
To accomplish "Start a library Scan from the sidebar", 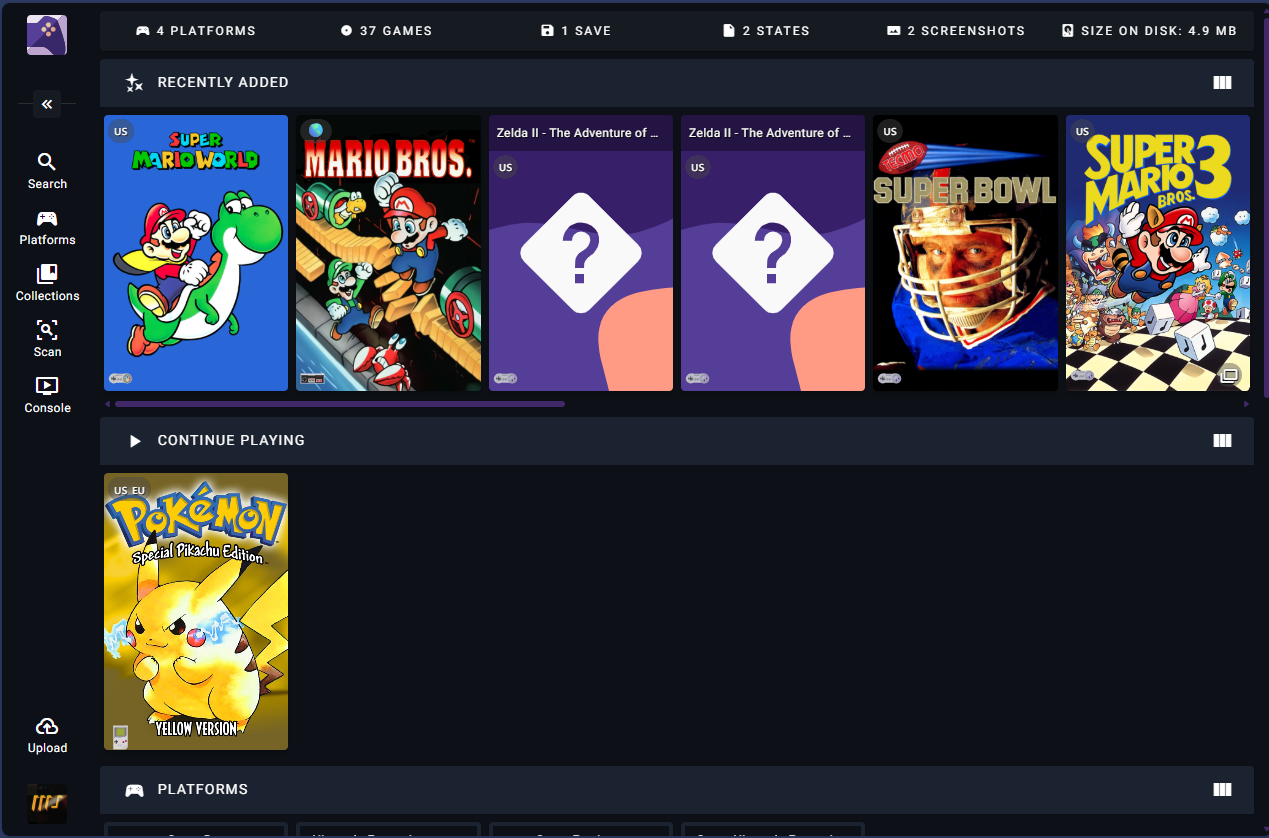I will (x=47, y=337).
